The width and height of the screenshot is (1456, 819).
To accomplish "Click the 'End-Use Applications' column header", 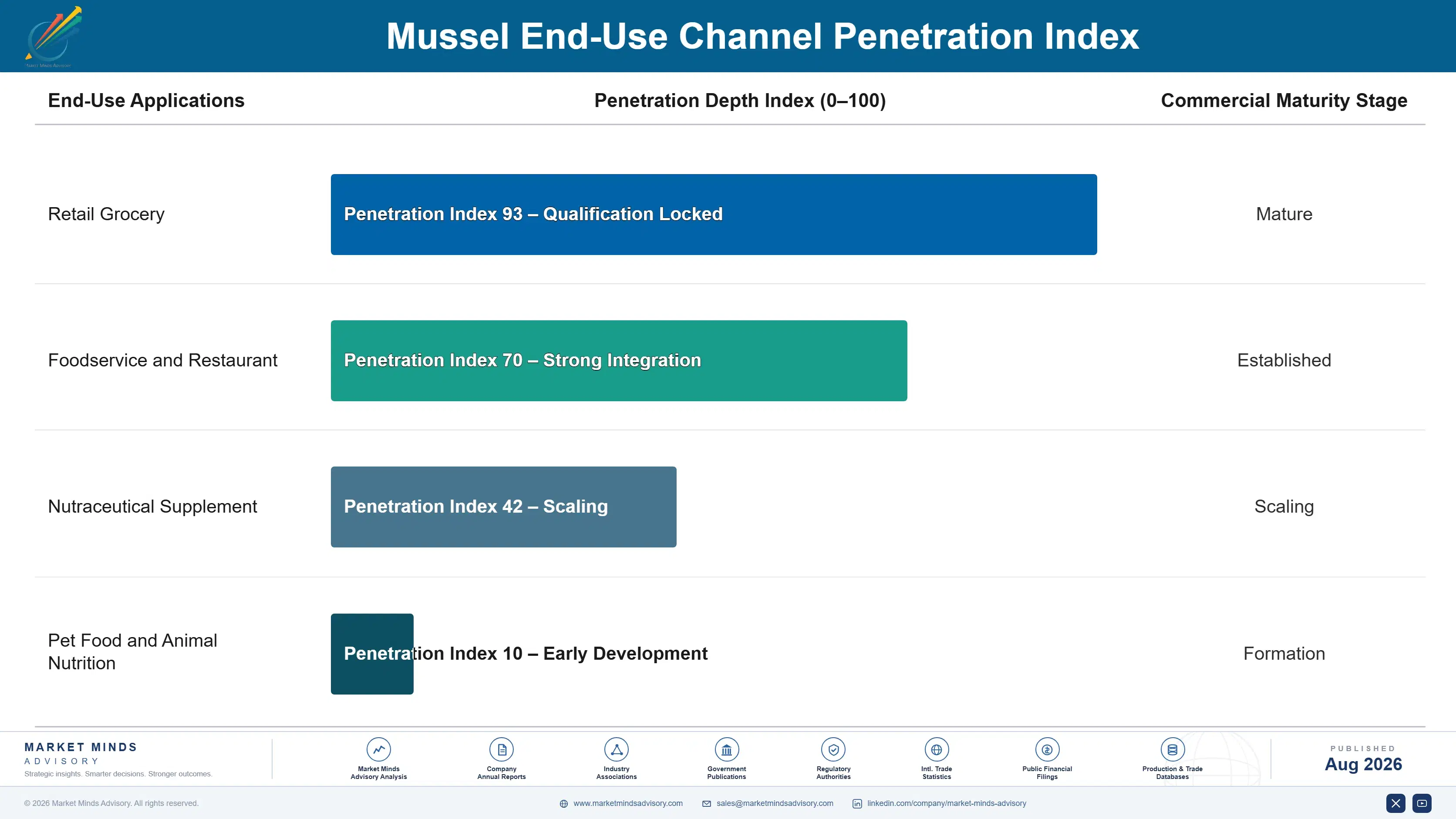I will click(x=146, y=101).
